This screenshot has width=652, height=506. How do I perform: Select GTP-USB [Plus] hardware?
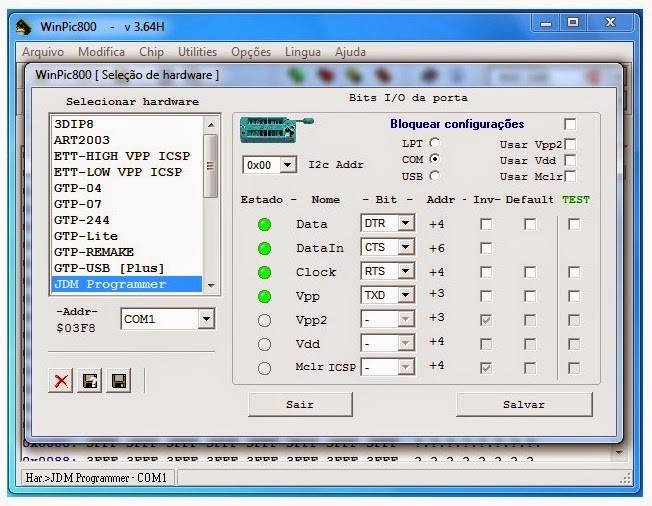tap(127, 268)
